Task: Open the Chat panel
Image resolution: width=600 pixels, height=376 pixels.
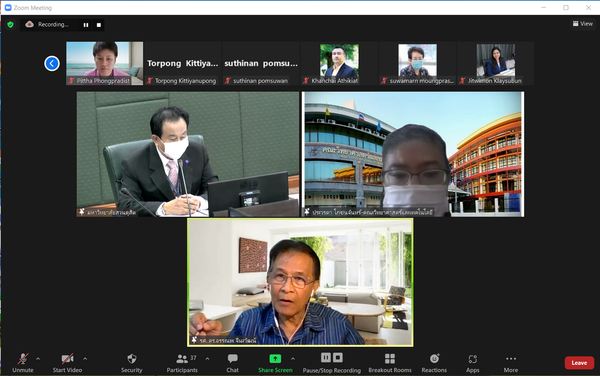Action: click(232, 363)
